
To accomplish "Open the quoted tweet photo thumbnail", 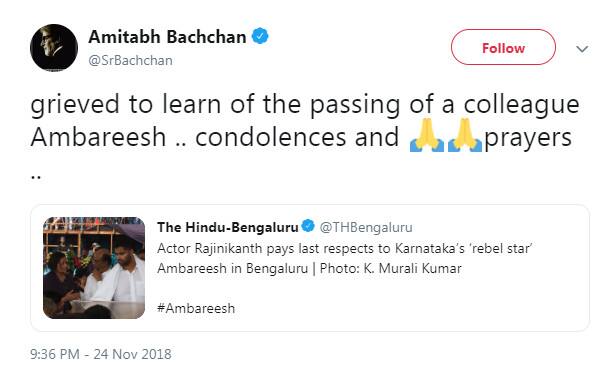I will (x=94, y=268).
